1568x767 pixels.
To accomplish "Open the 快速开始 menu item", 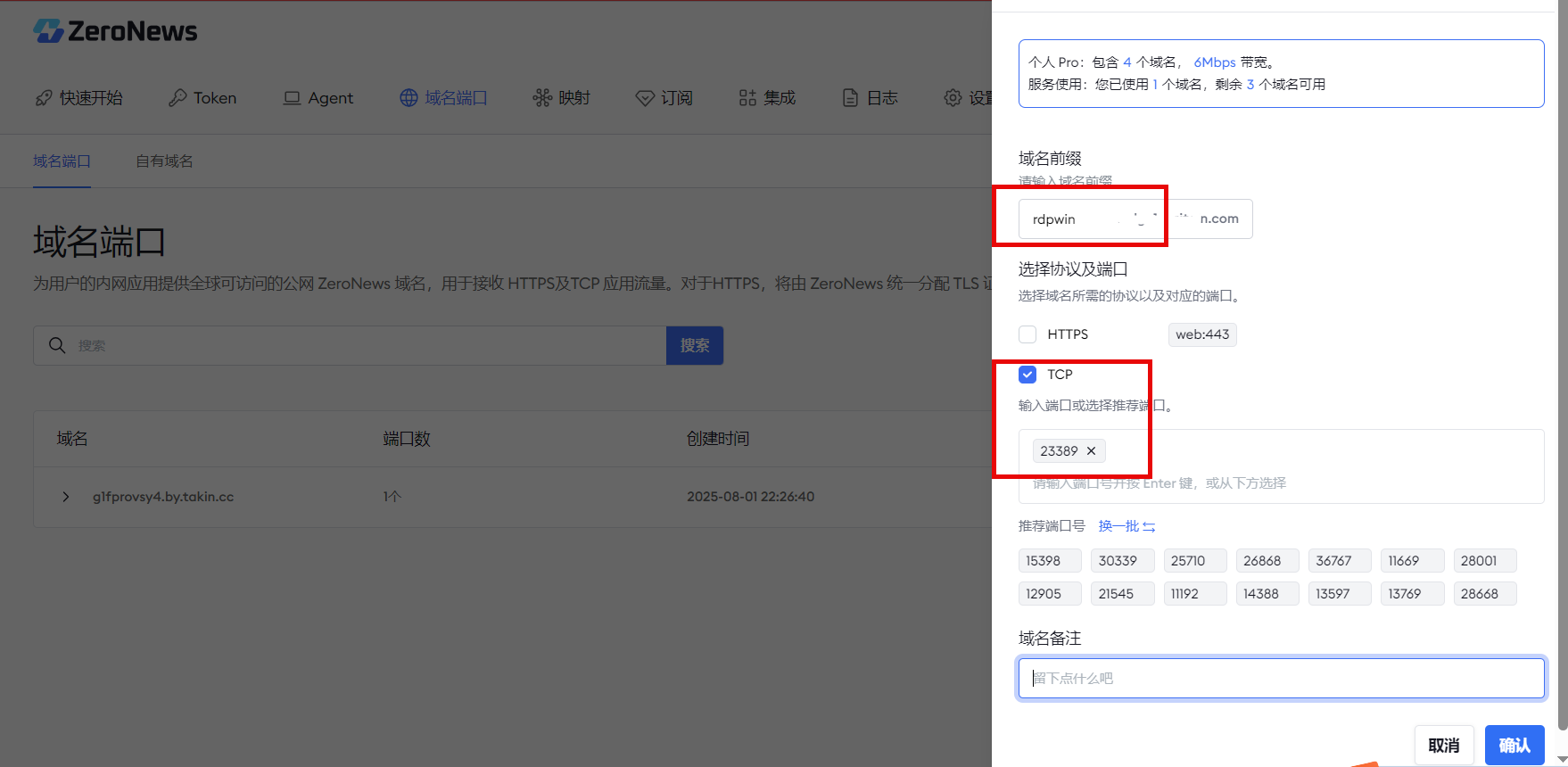I will click(x=78, y=98).
